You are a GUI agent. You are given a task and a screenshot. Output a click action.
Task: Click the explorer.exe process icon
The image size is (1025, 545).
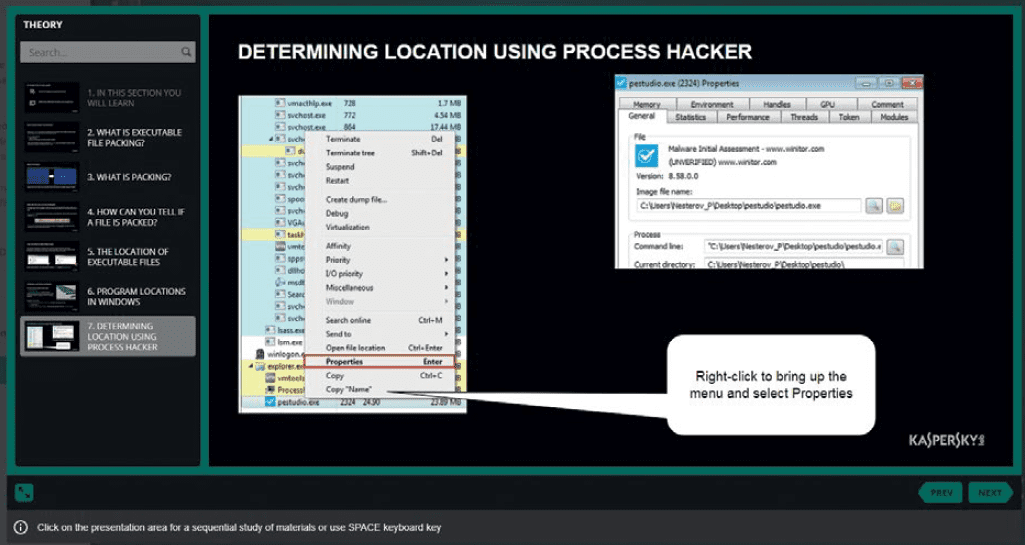click(260, 367)
